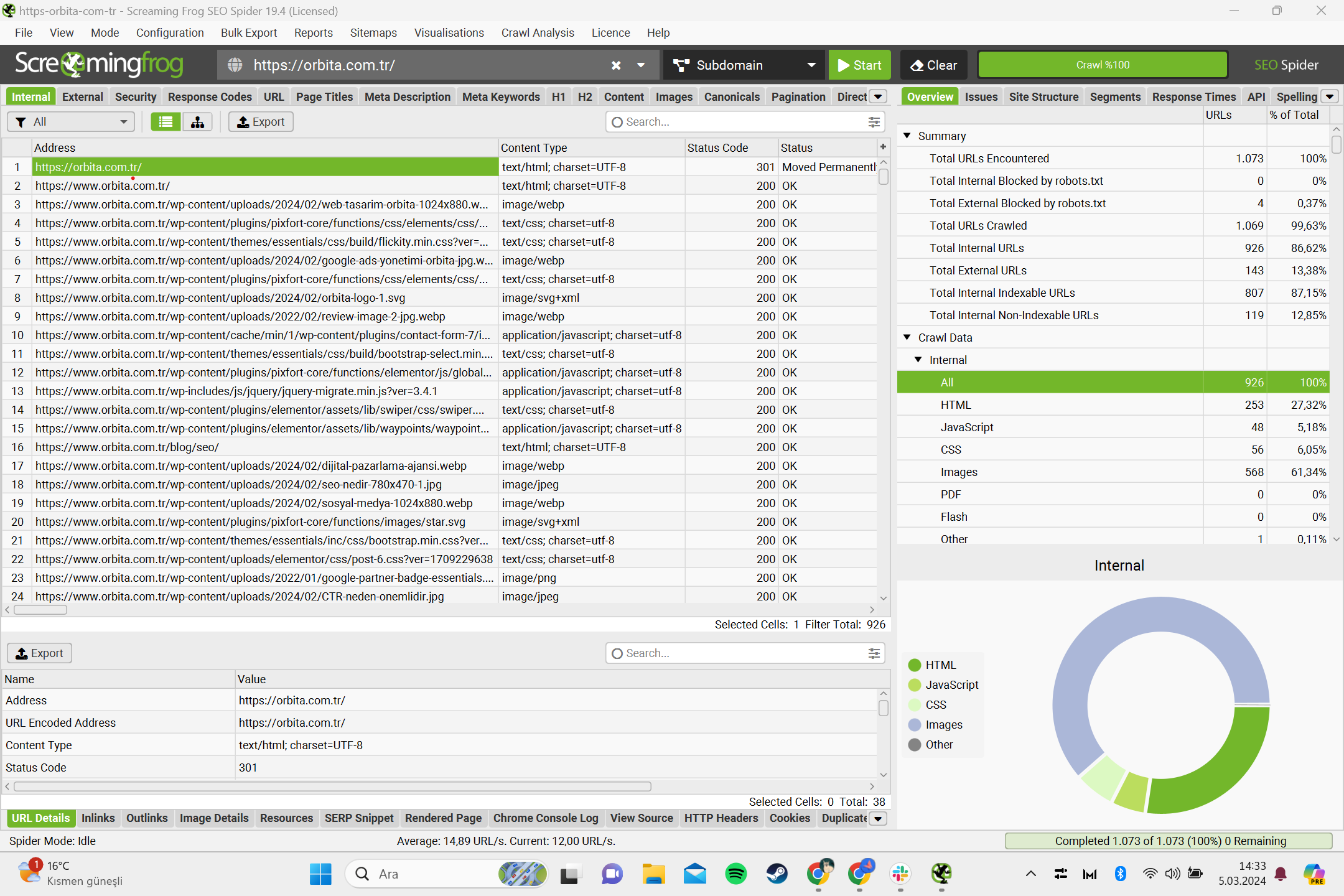Export the URL Details lower pane

(x=39, y=653)
